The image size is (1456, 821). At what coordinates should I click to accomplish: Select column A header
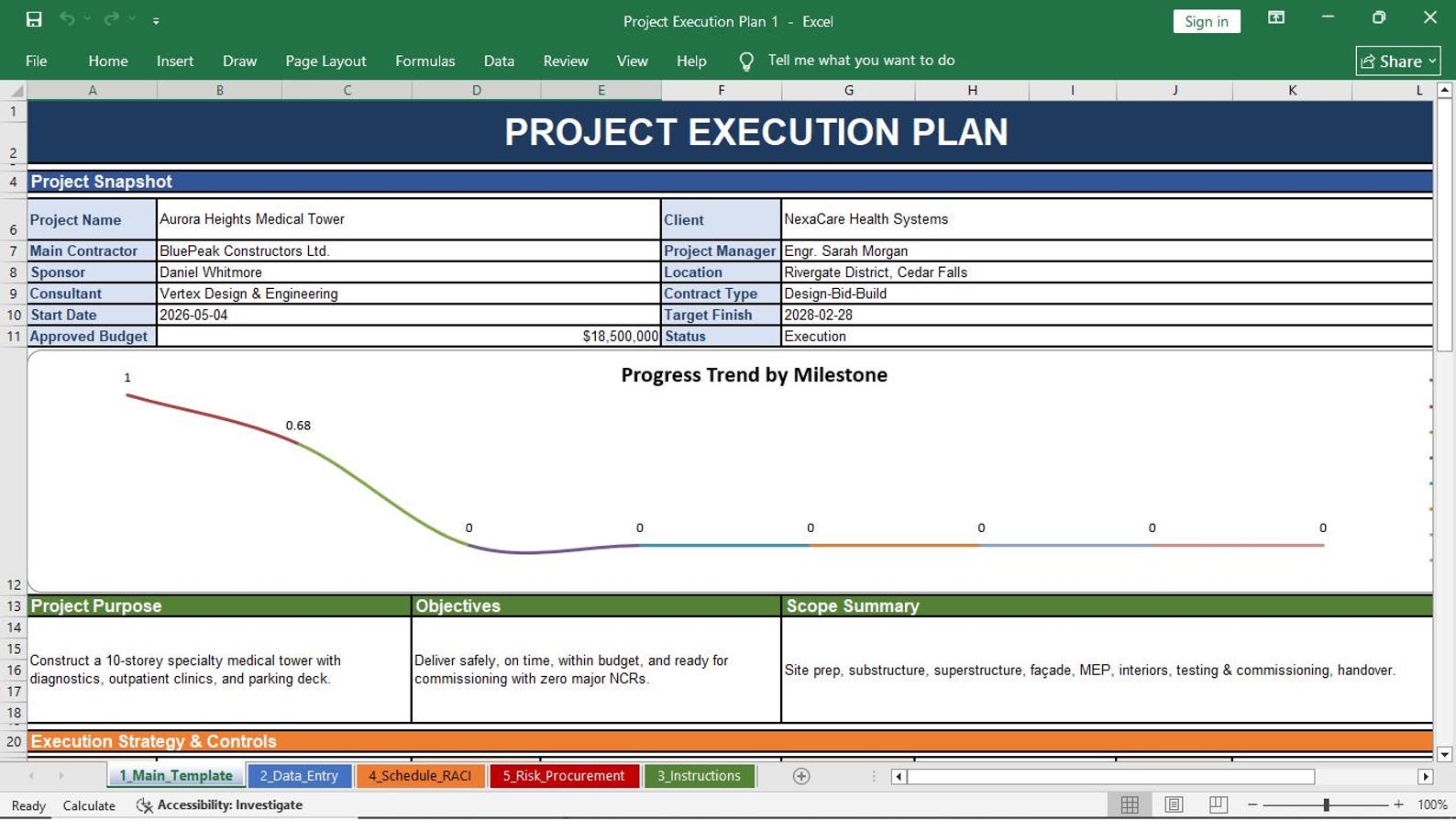point(92,91)
